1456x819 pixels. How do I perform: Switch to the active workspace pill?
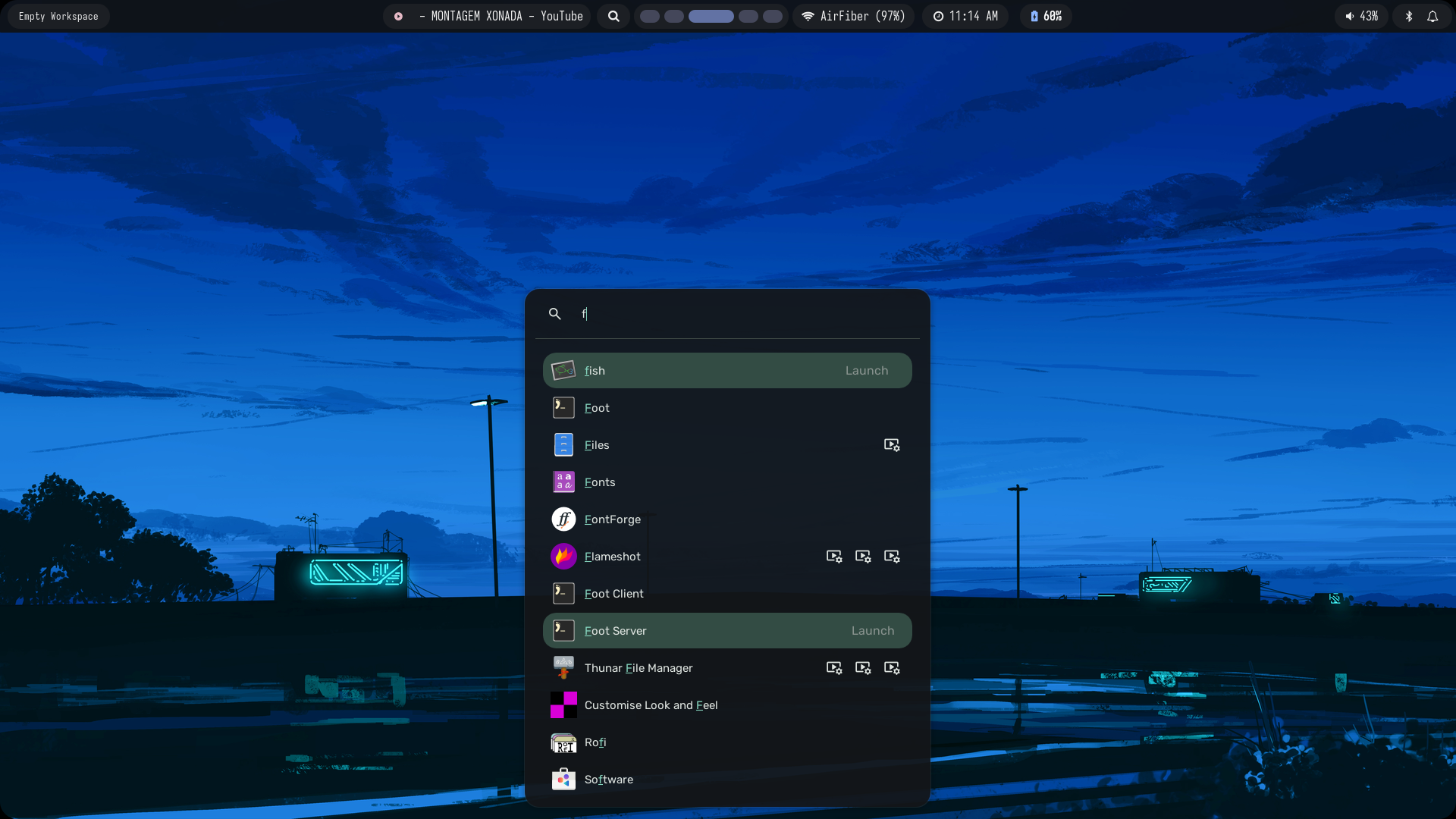711,16
